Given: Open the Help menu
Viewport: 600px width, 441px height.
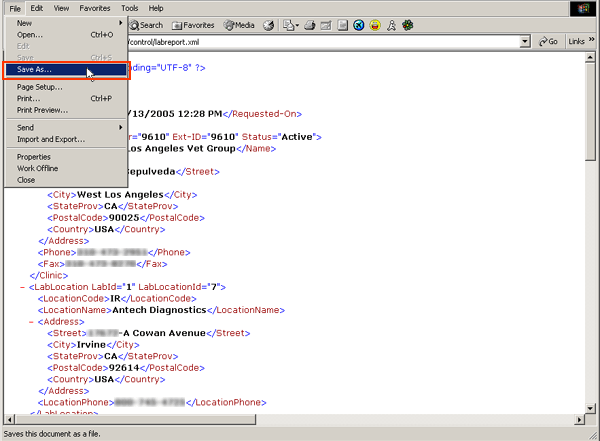Looking at the screenshot, I should (156, 8).
